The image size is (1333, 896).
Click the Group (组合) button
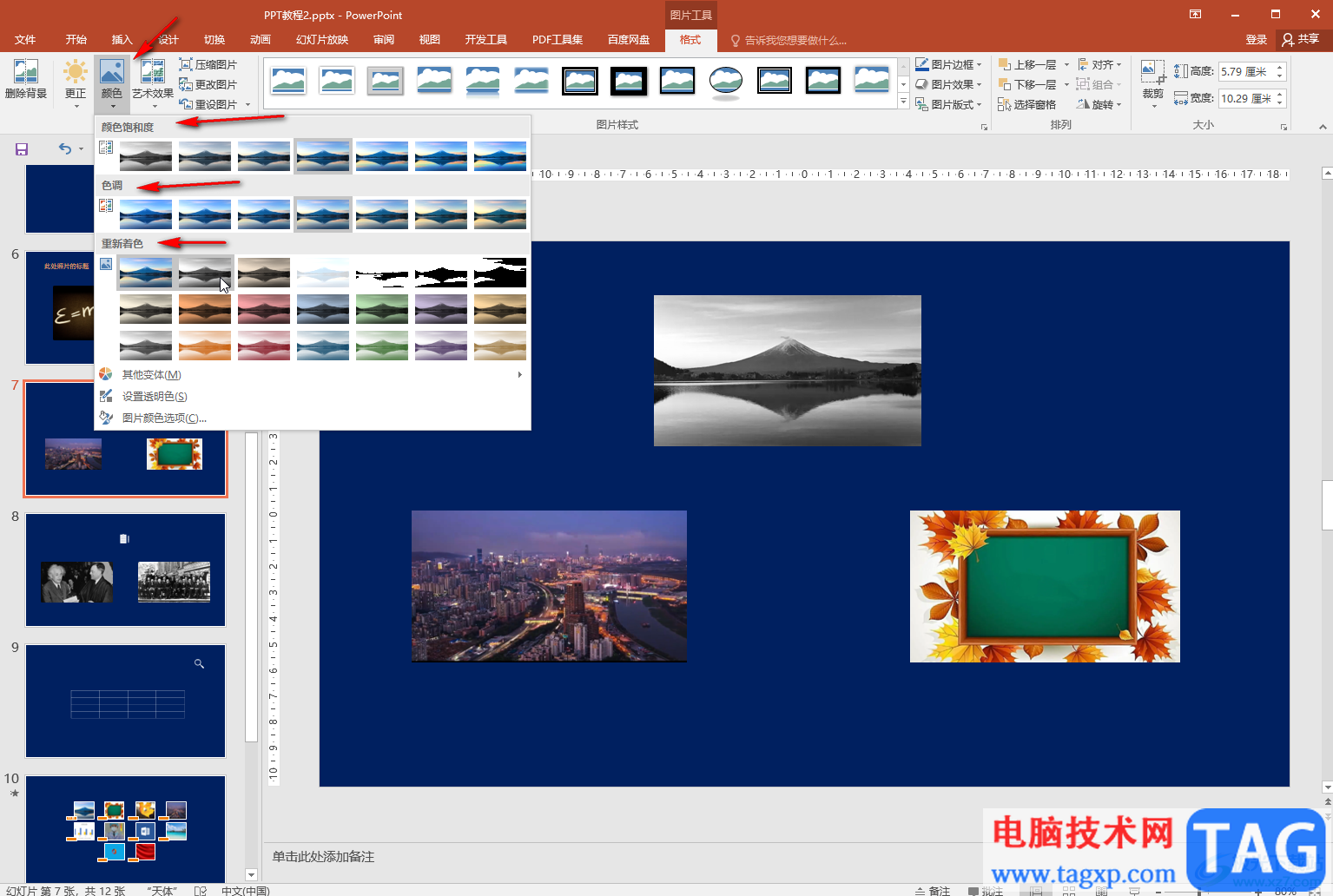click(1099, 84)
